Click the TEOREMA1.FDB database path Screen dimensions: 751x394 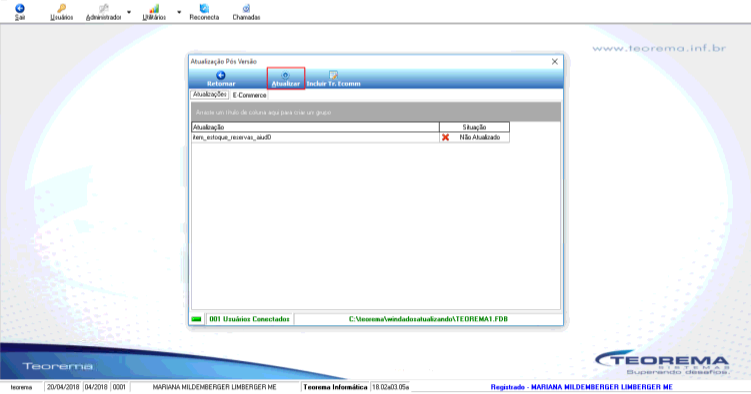[428, 319]
